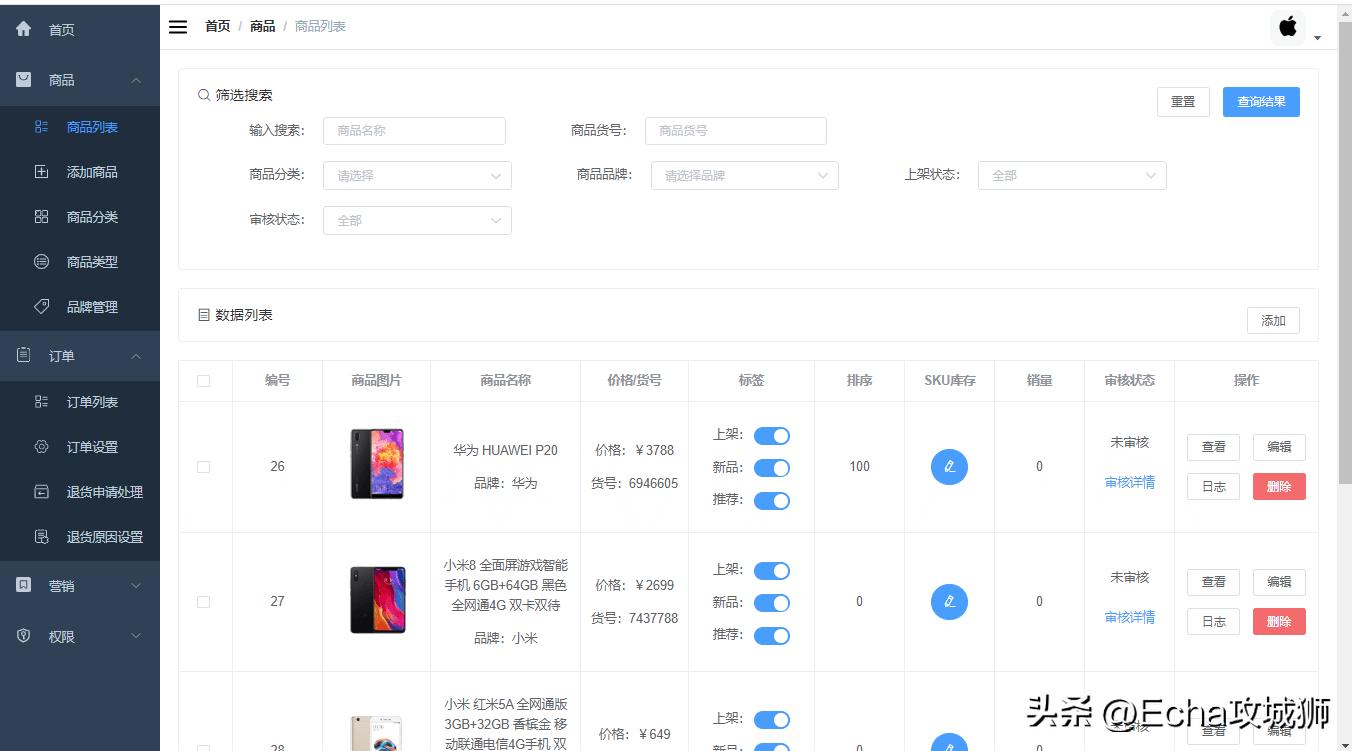
Task: Open 商品分类 from the sidebar
Action: pyautogui.click(x=40, y=216)
